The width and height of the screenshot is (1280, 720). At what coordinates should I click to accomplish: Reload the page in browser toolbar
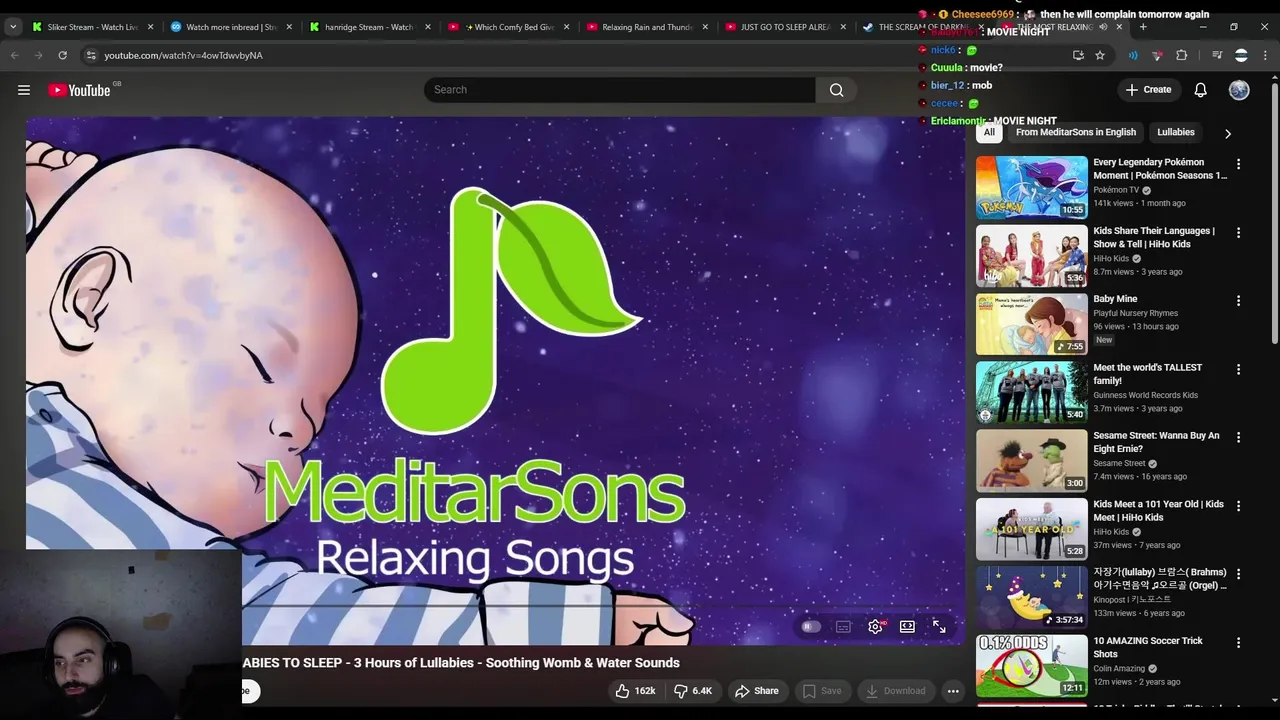click(x=62, y=55)
